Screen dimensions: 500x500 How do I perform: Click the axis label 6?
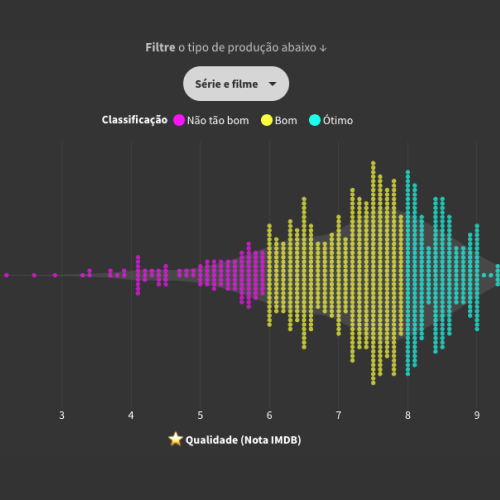tap(269, 415)
